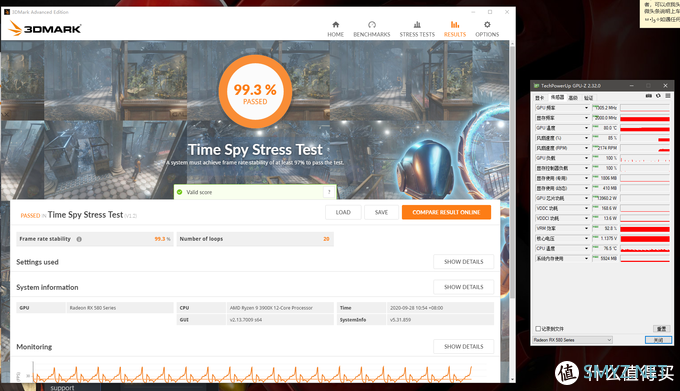680x391 pixels.
Task: Expand the GPU 温度 sensor dropdown arrow
Action: pyautogui.click(x=586, y=128)
